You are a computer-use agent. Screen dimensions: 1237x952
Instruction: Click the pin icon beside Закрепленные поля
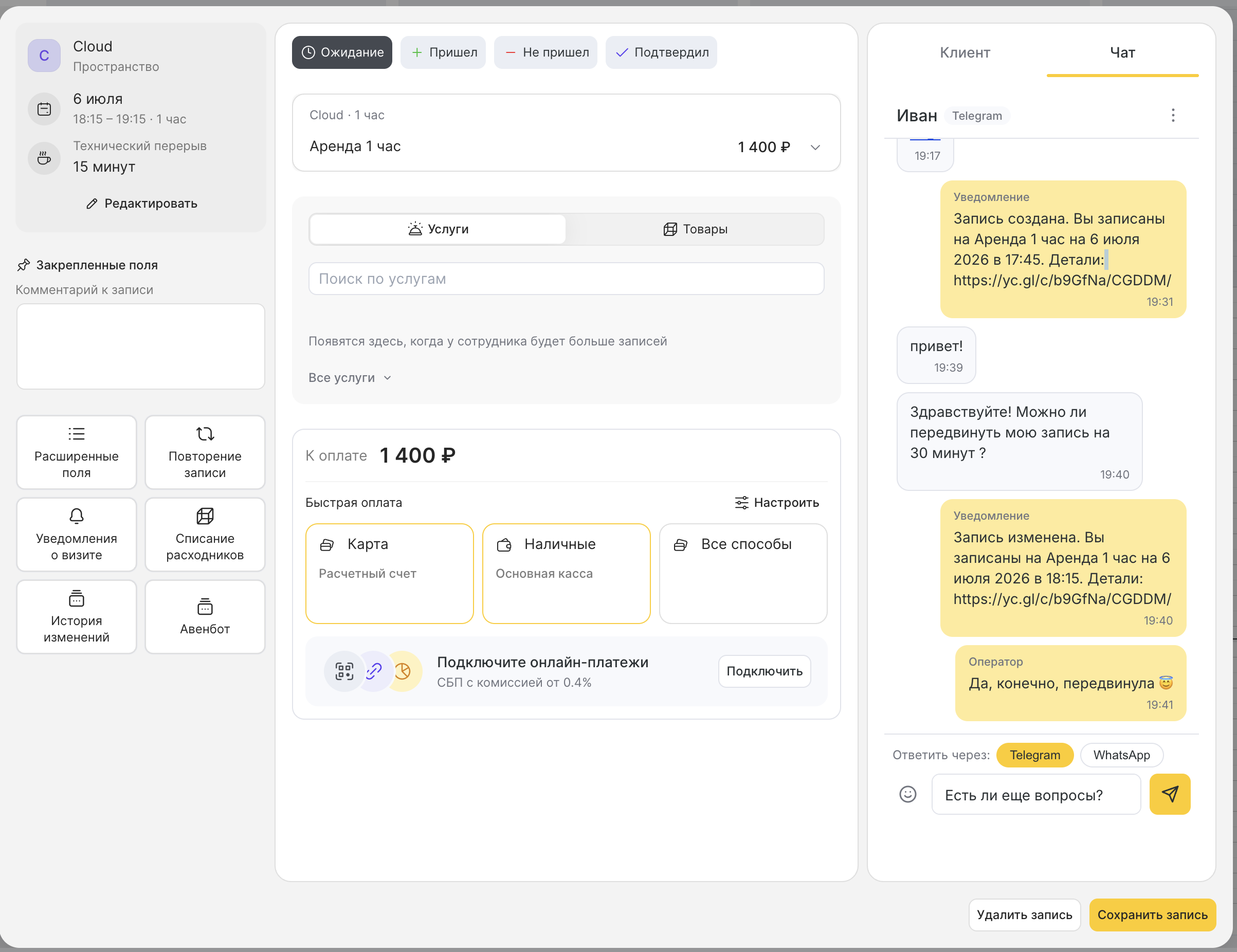click(23, 265)
